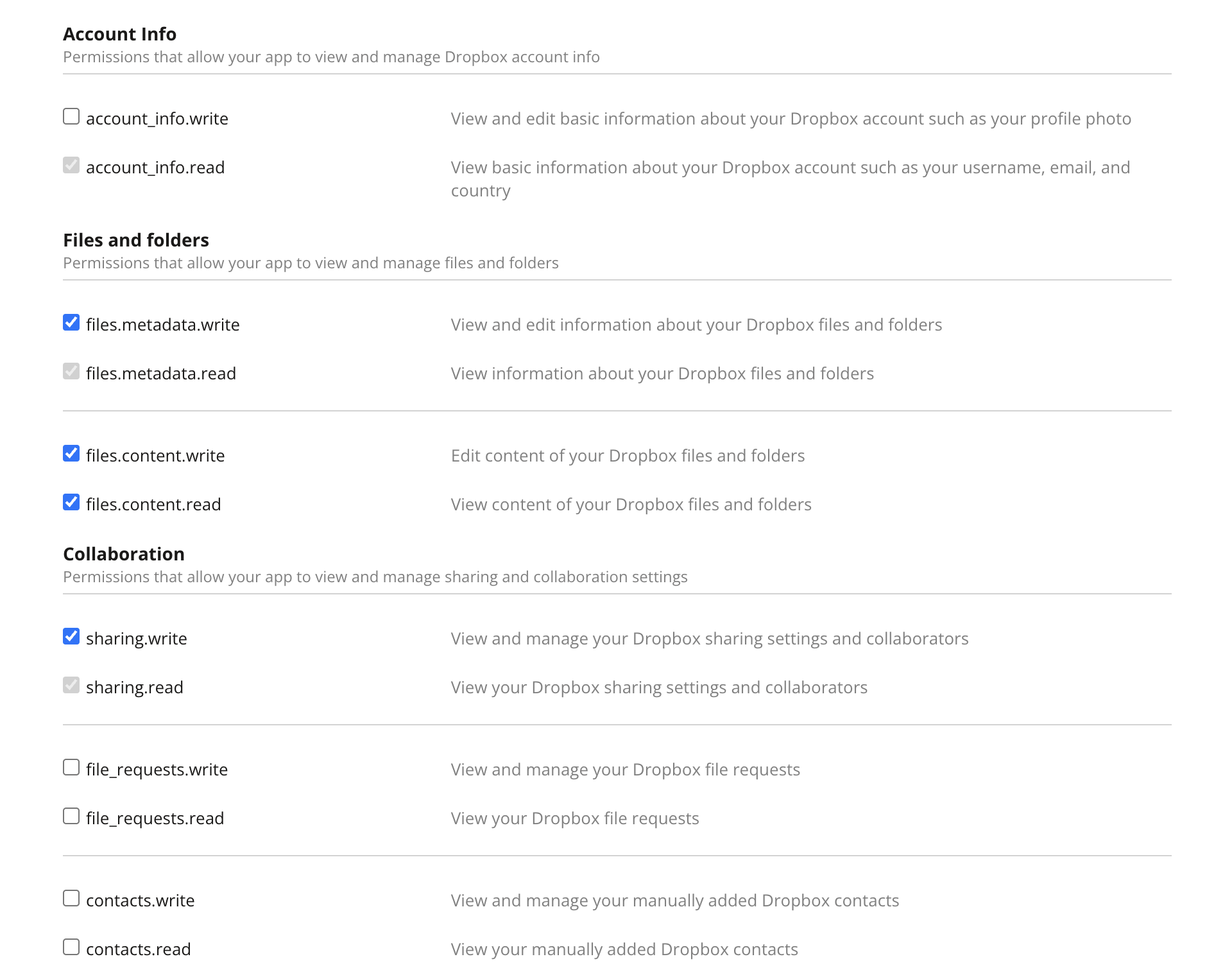Click the file_requests.write label text

click(x=157, y=770)
